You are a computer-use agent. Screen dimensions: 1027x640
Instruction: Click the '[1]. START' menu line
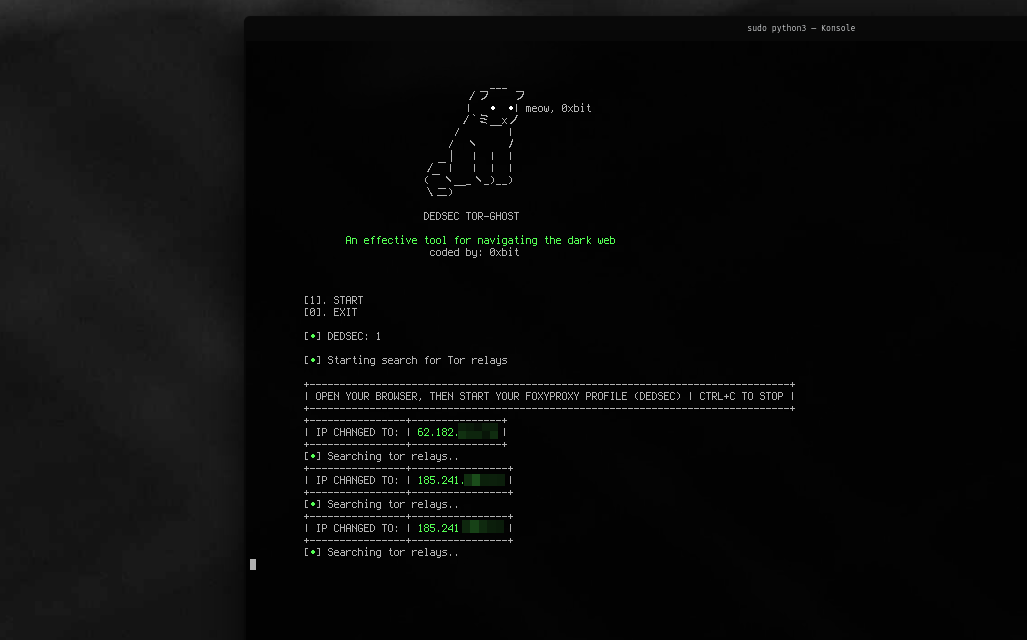[333, 300]
